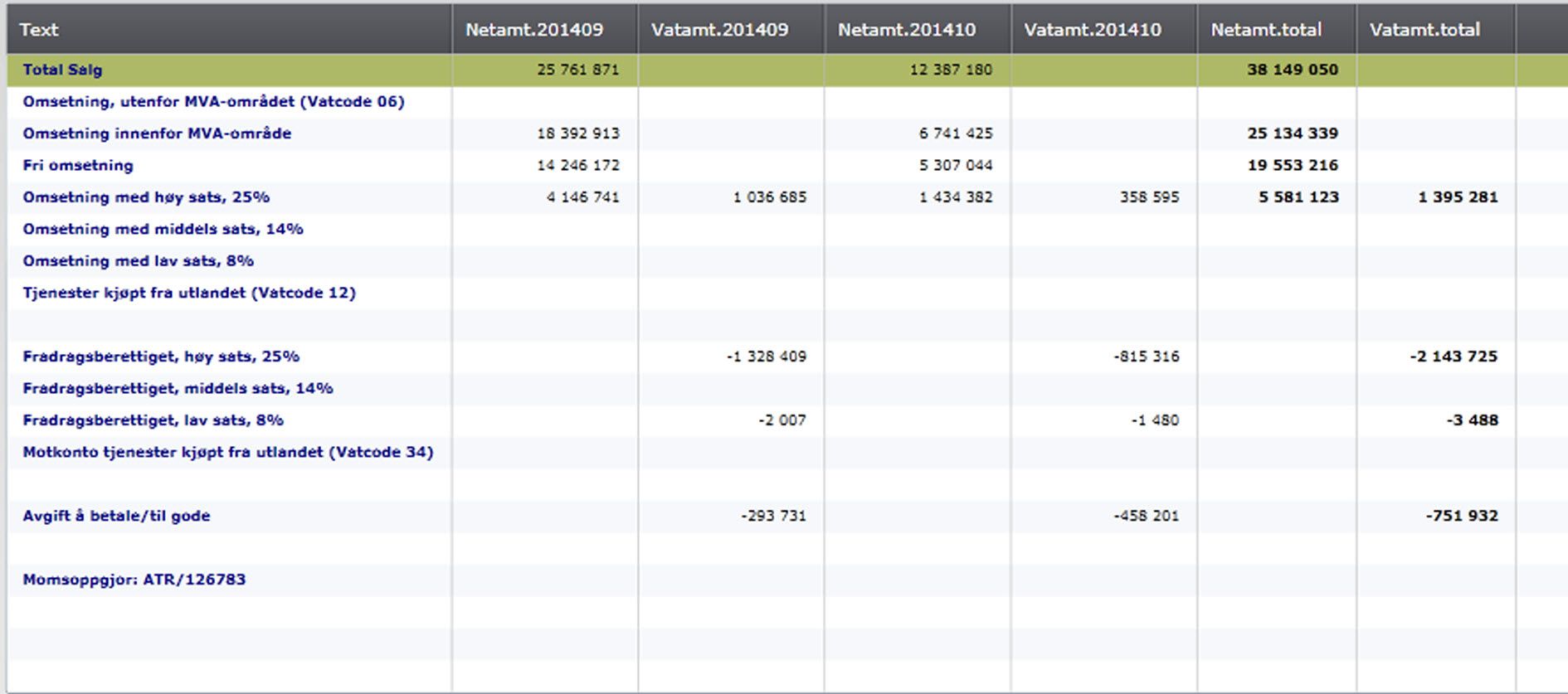Open the Total Salg row link
The image size is (1568, 694).
point(62,70)
